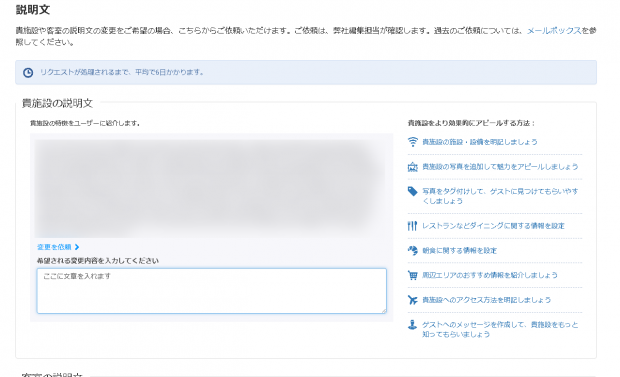Click the 説明文 page heading

point(33,10)
